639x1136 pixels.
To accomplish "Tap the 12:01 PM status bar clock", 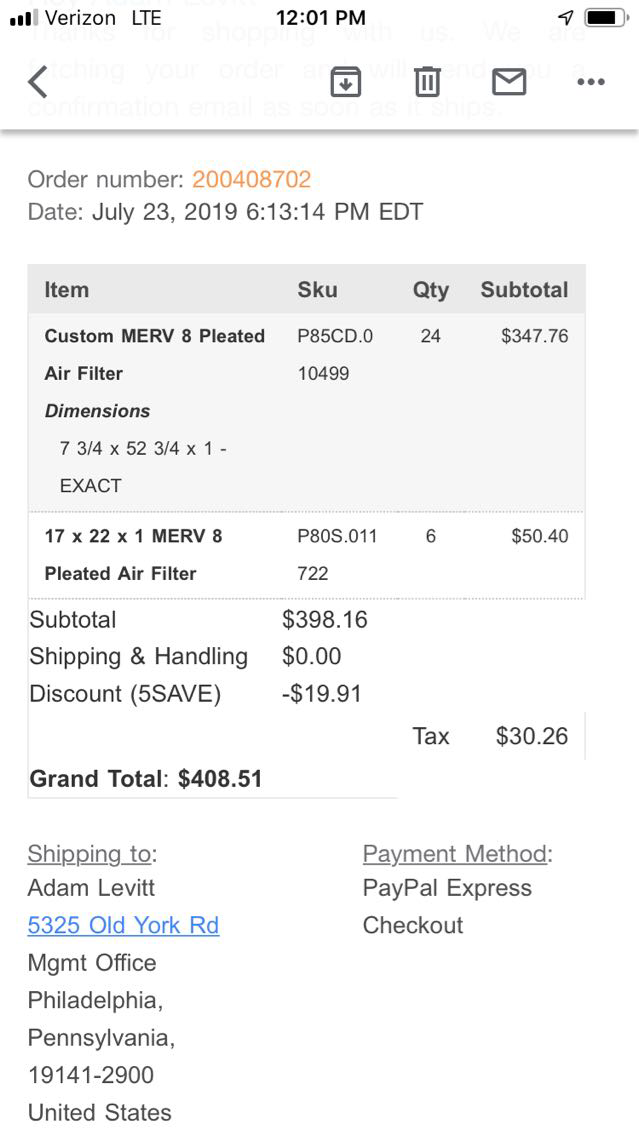I will (x=320, y=18).
